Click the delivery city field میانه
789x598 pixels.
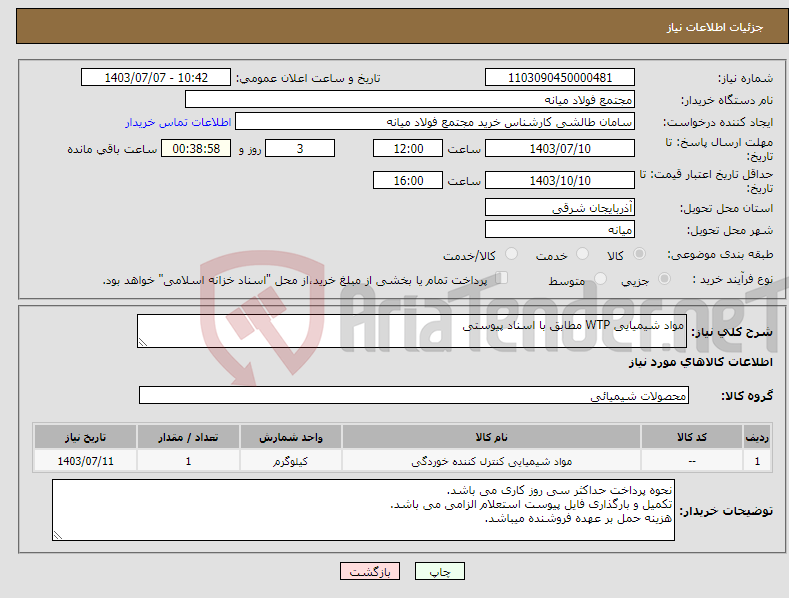(x=560, y=230)
